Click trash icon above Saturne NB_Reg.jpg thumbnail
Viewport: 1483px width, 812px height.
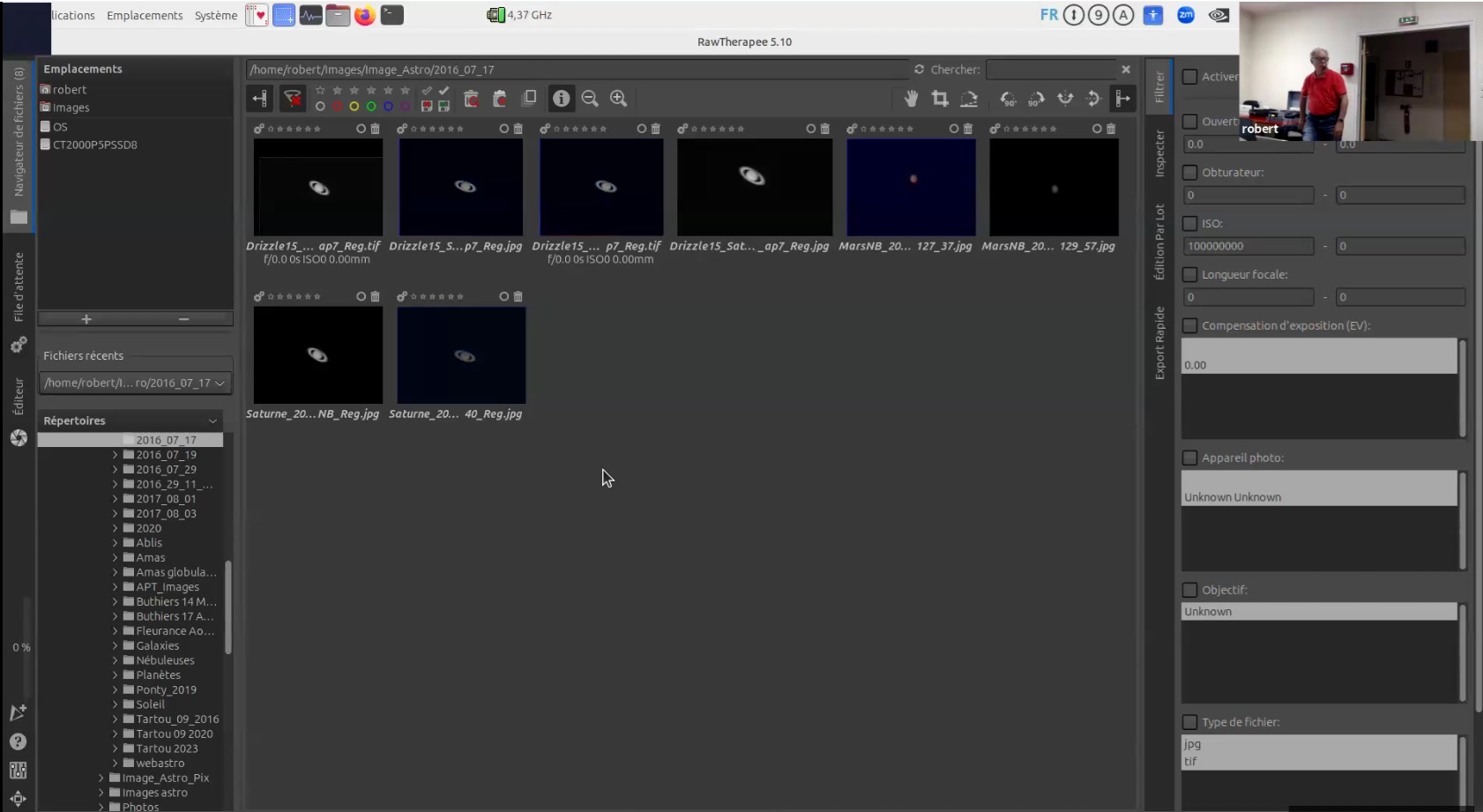click(375, 296)
